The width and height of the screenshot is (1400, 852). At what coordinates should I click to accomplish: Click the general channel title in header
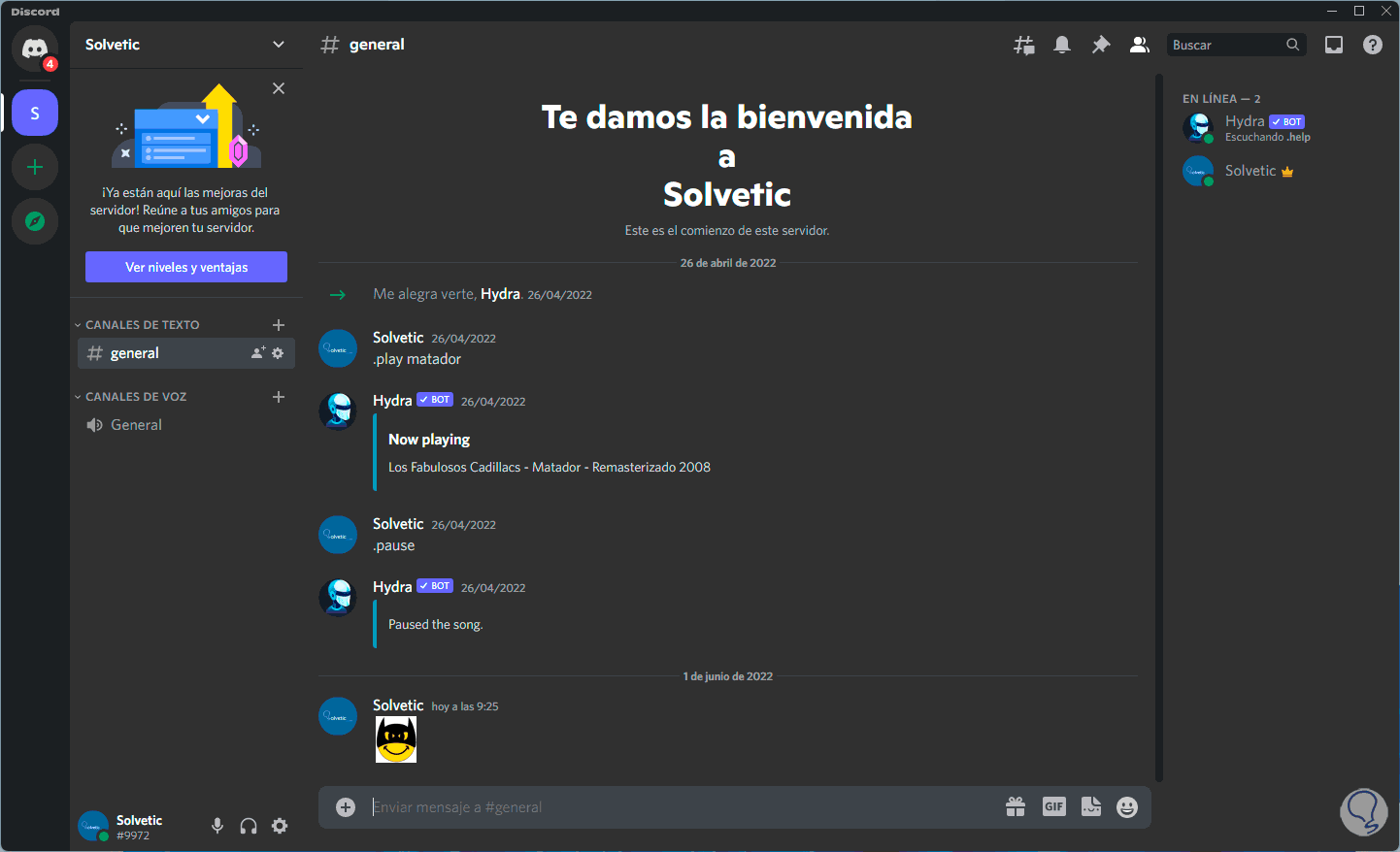377,45
